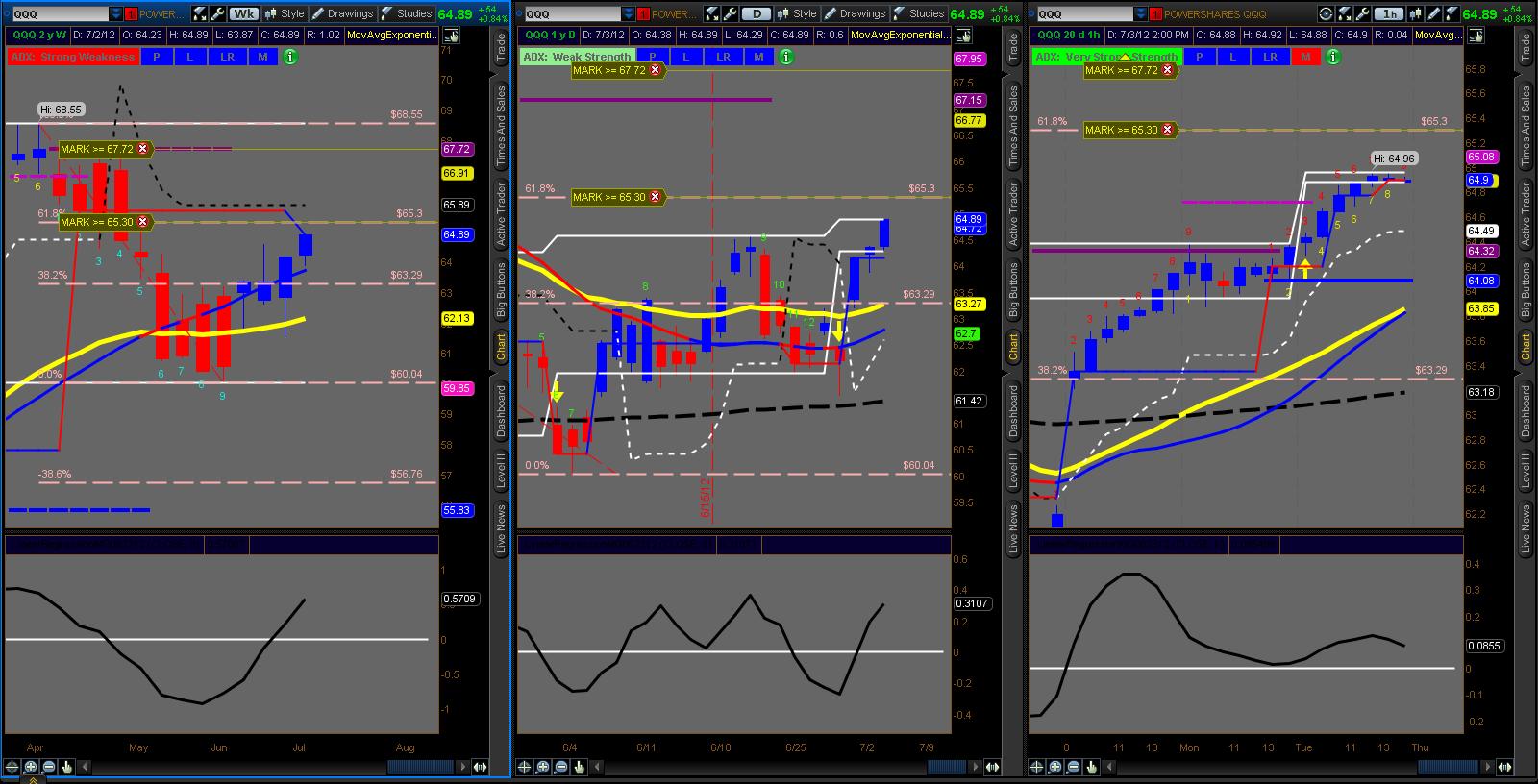Screen dimensions: 1538x784
Task: Click the red alert icon in weekly chart
Action: (x=131, y=14)
